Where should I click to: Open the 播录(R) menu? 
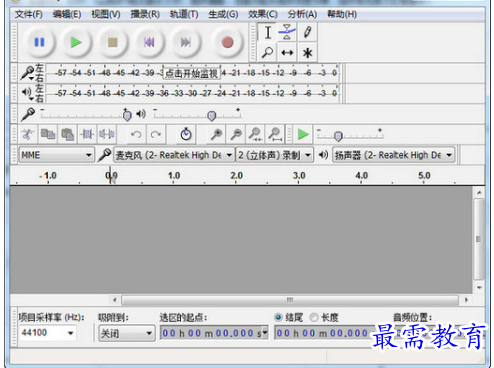(x=145, y=14)
